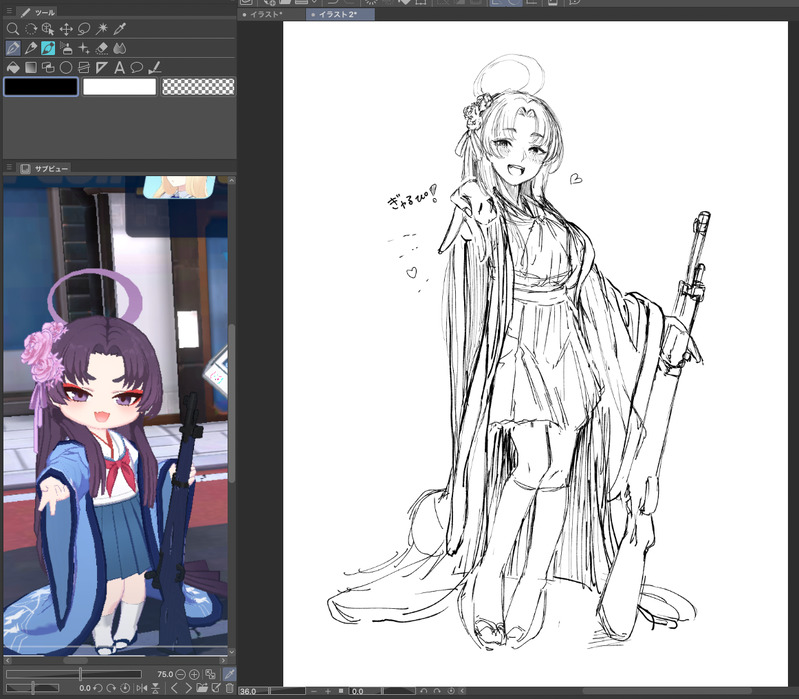This screenshot has height=699, width=799.
Task: Select the Airbrush tool
Action: 66,48
